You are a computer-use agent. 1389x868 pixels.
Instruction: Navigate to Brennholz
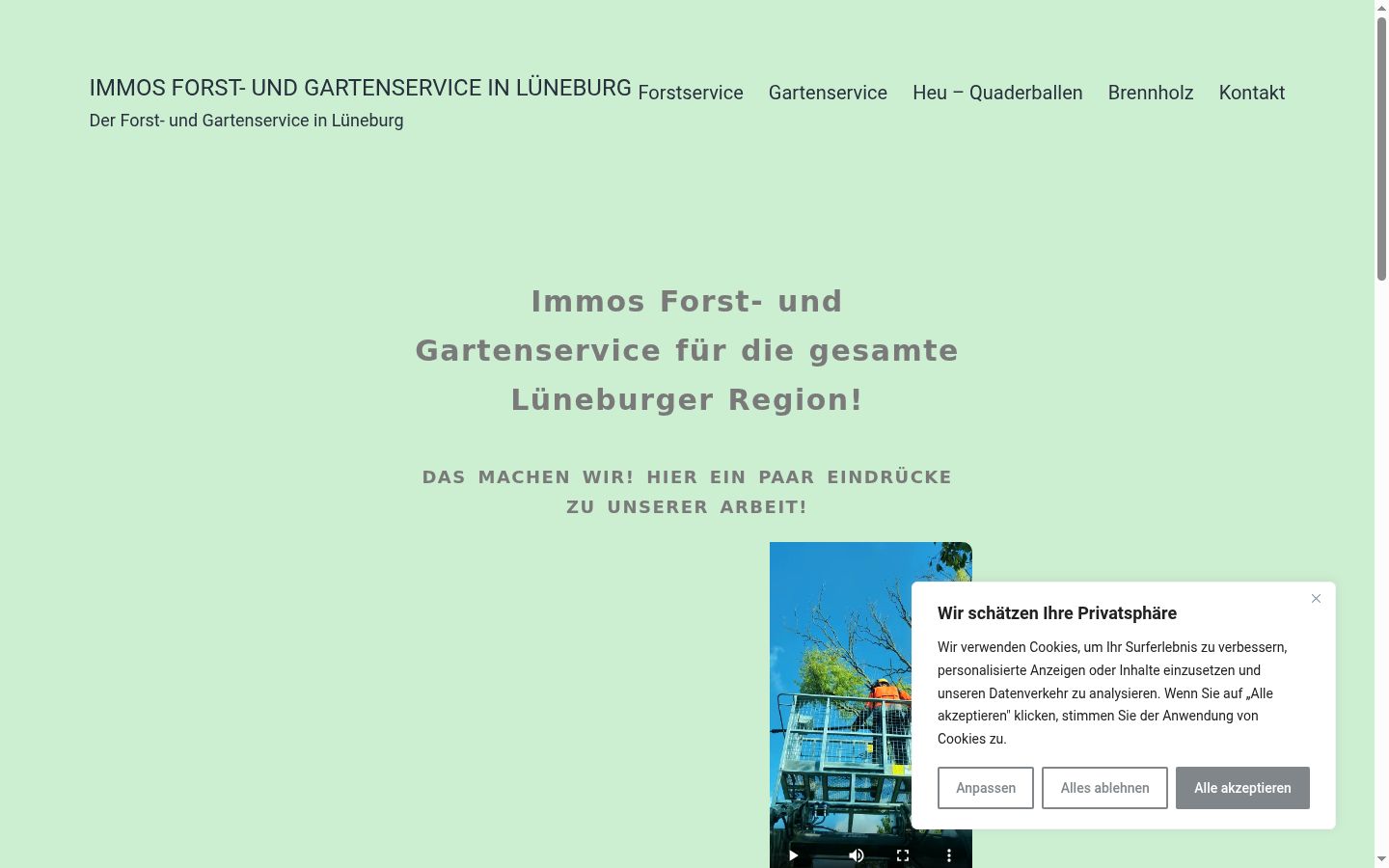click(x=1151, y=93)
